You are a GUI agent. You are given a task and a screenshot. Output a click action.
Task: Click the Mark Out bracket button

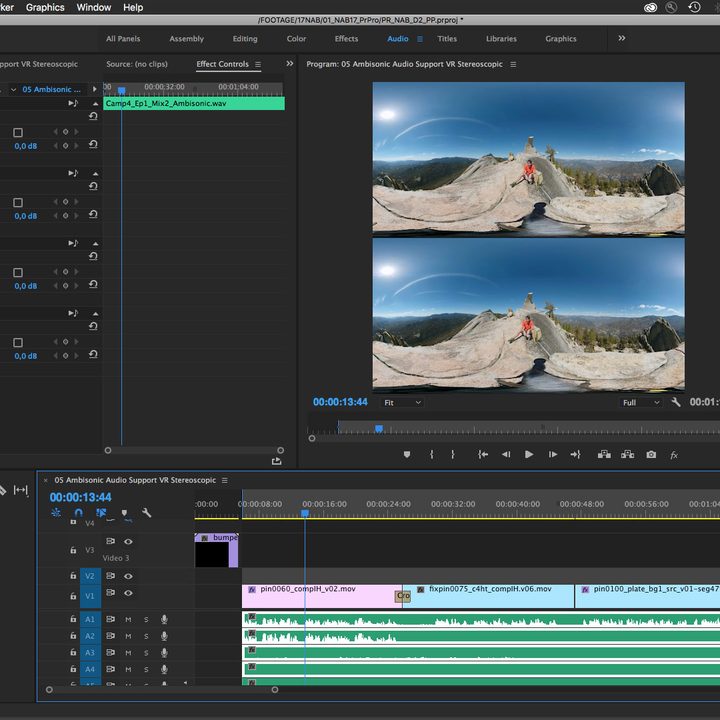453,455
